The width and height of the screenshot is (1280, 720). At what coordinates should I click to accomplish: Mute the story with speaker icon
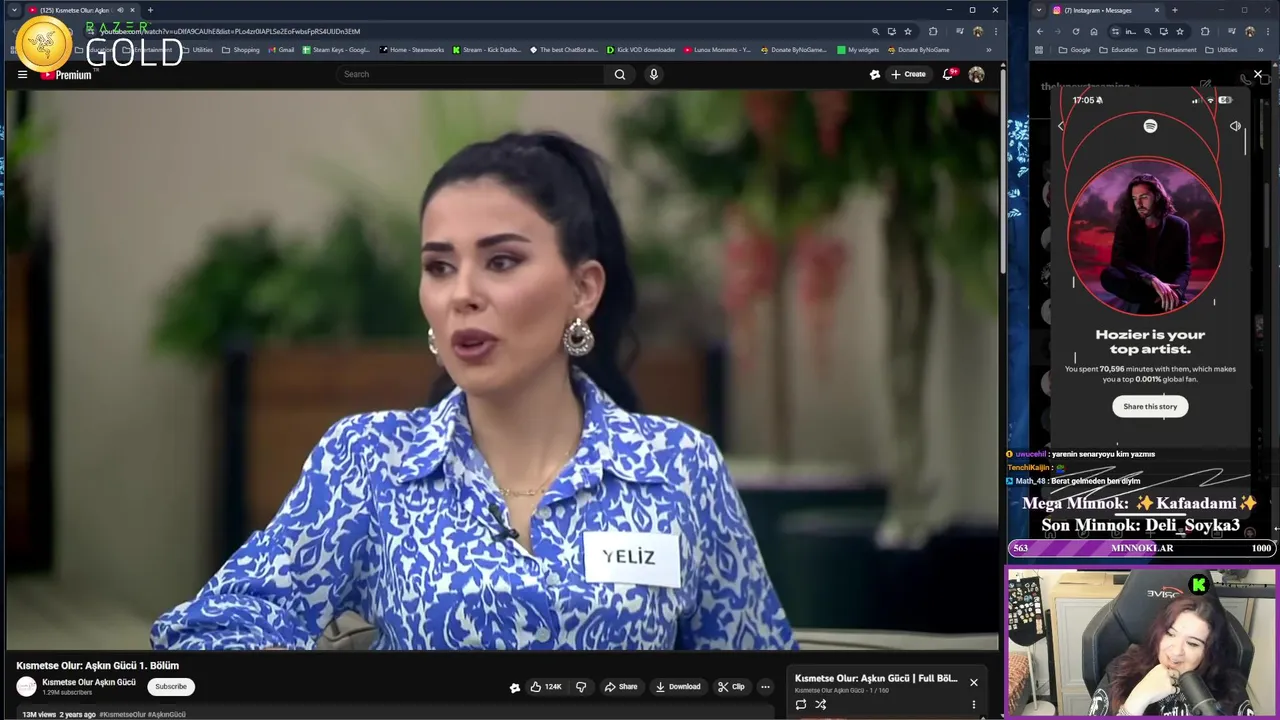(1235, 126)
